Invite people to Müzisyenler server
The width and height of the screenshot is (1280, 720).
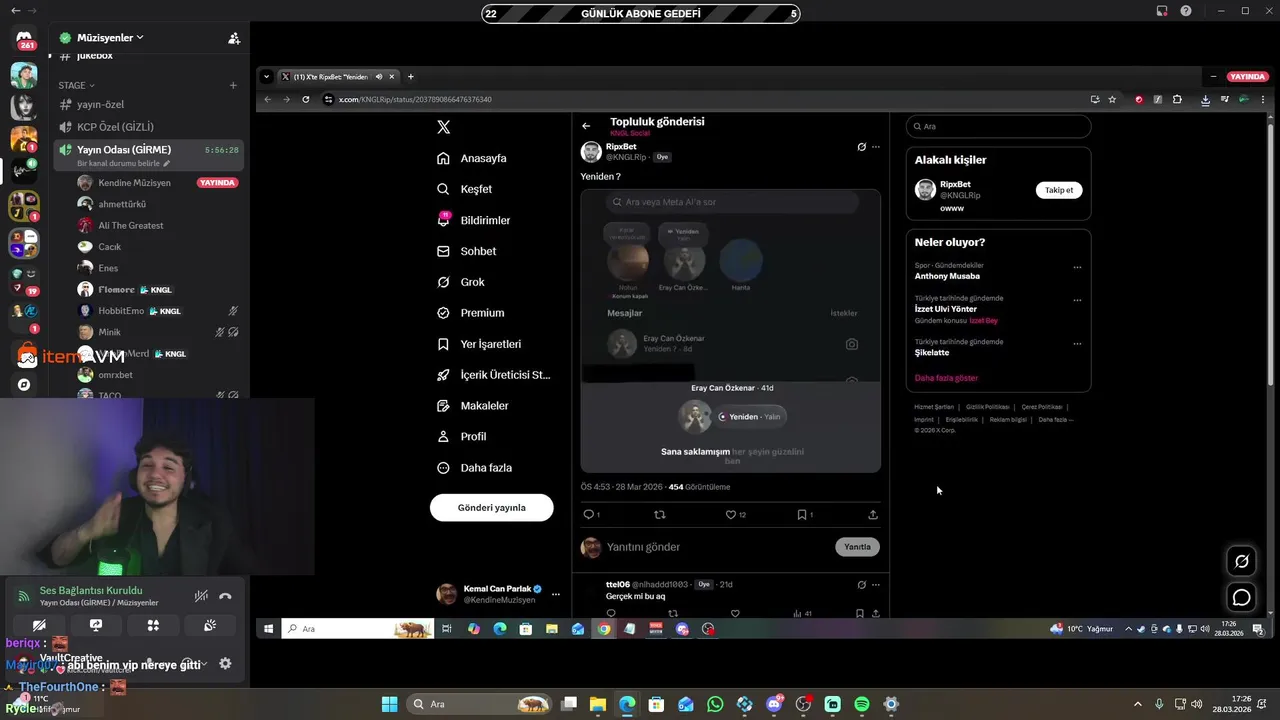point(234,38)
